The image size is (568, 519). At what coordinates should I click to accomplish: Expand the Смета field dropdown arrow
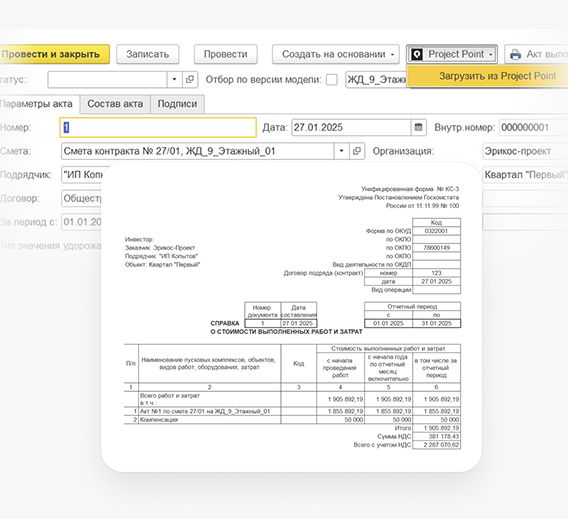(x=341, y=151)
